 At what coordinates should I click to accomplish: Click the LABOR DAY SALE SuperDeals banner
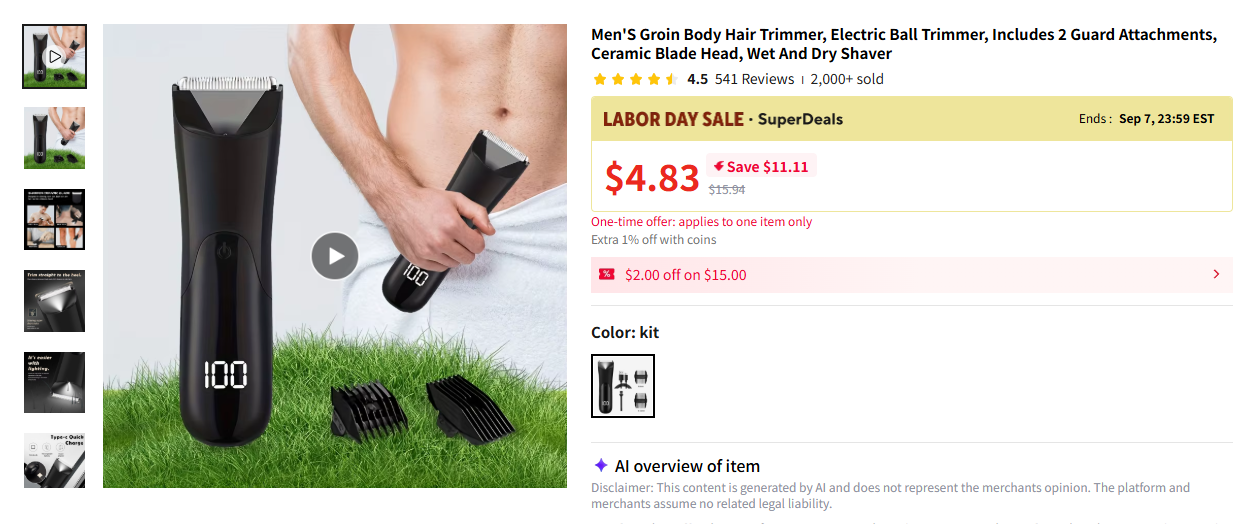pyautogui.click(x=911, y=118)
